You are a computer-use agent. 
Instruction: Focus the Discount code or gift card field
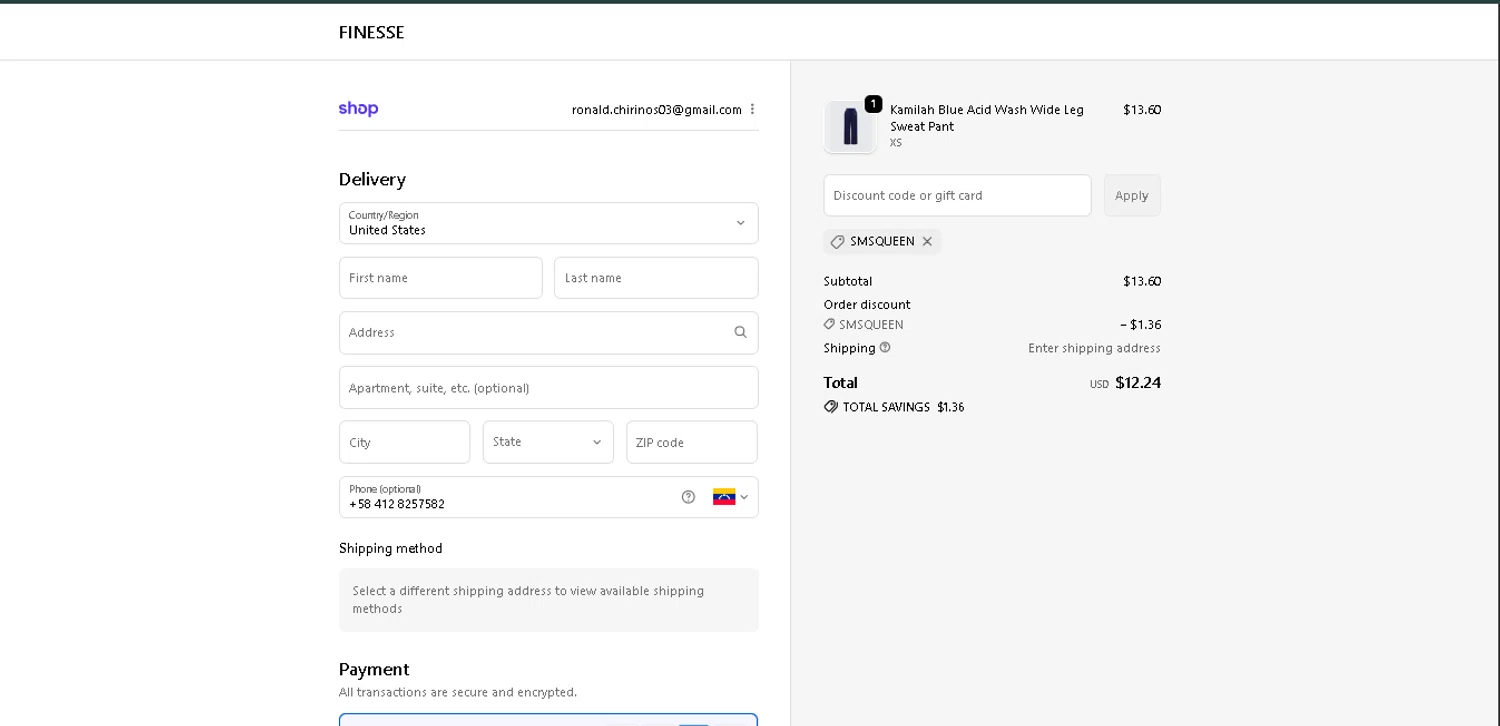(957, 195)
